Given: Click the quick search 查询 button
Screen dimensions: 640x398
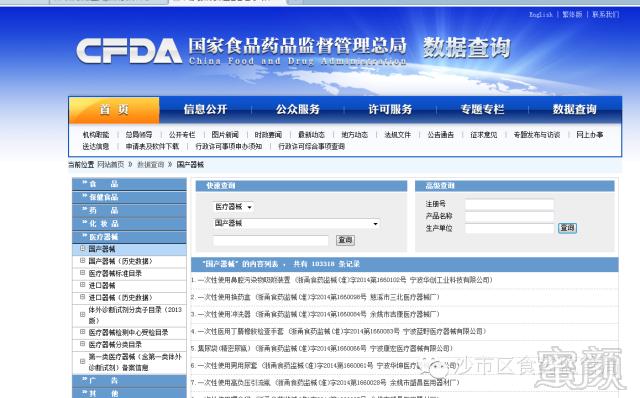Looking at the screenshot, I should click(x=345, y=240).
